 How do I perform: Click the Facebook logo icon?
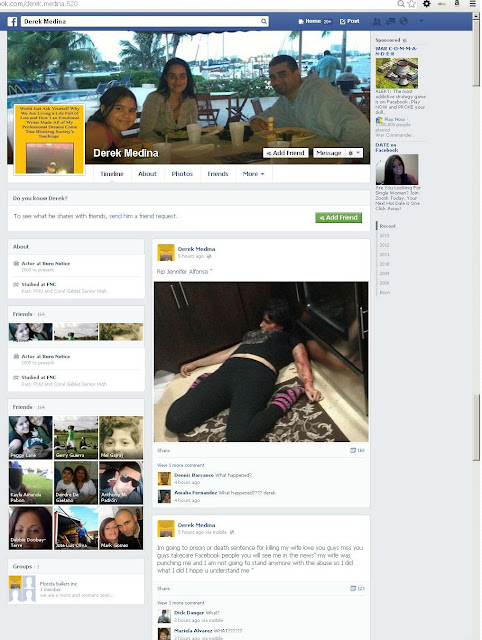click(x=12, y=21)
